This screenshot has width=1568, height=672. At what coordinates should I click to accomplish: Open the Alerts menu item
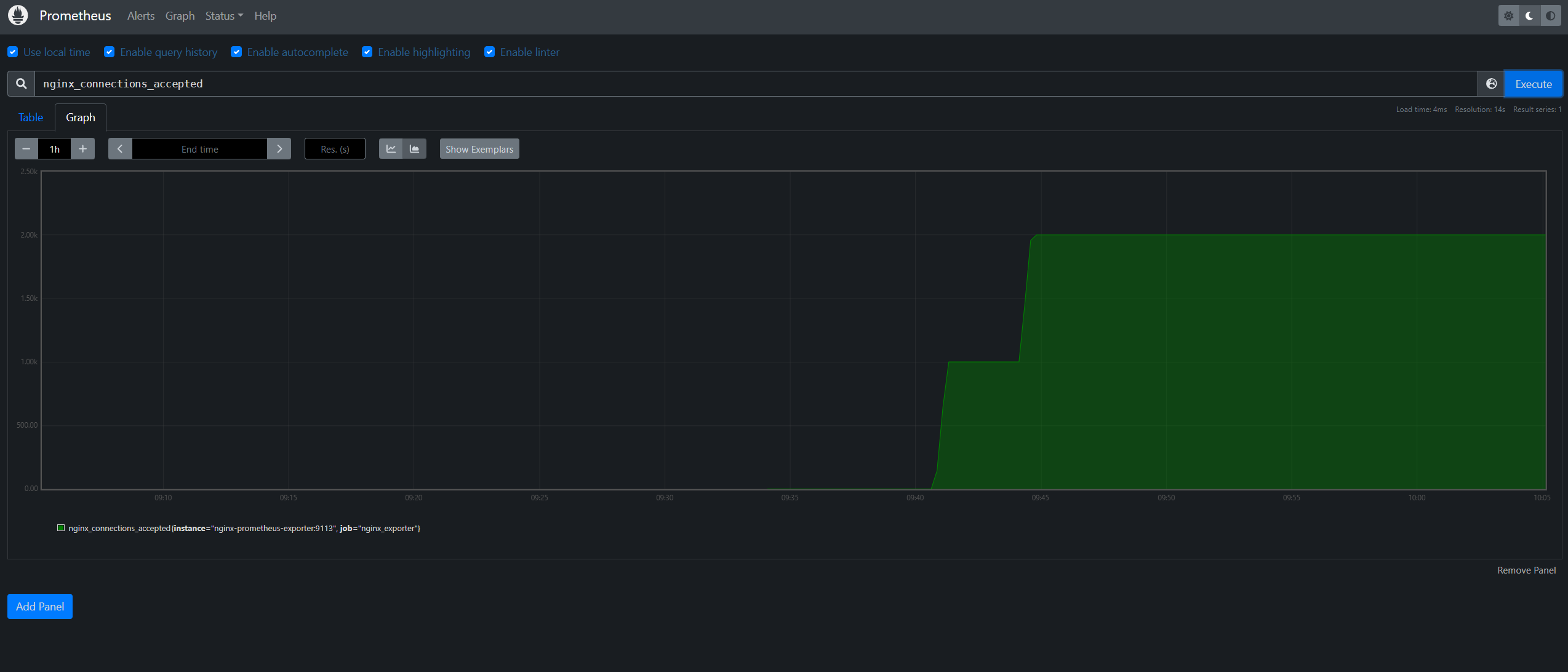(140, 15)
